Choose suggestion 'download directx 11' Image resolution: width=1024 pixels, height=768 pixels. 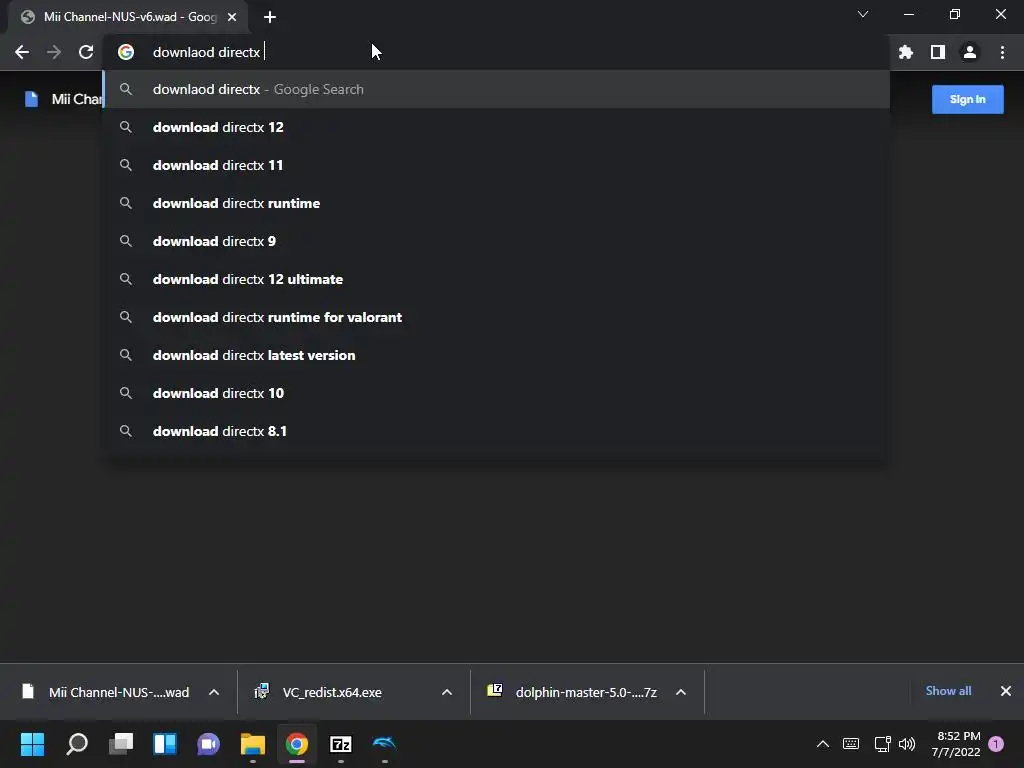coord(496,165)
